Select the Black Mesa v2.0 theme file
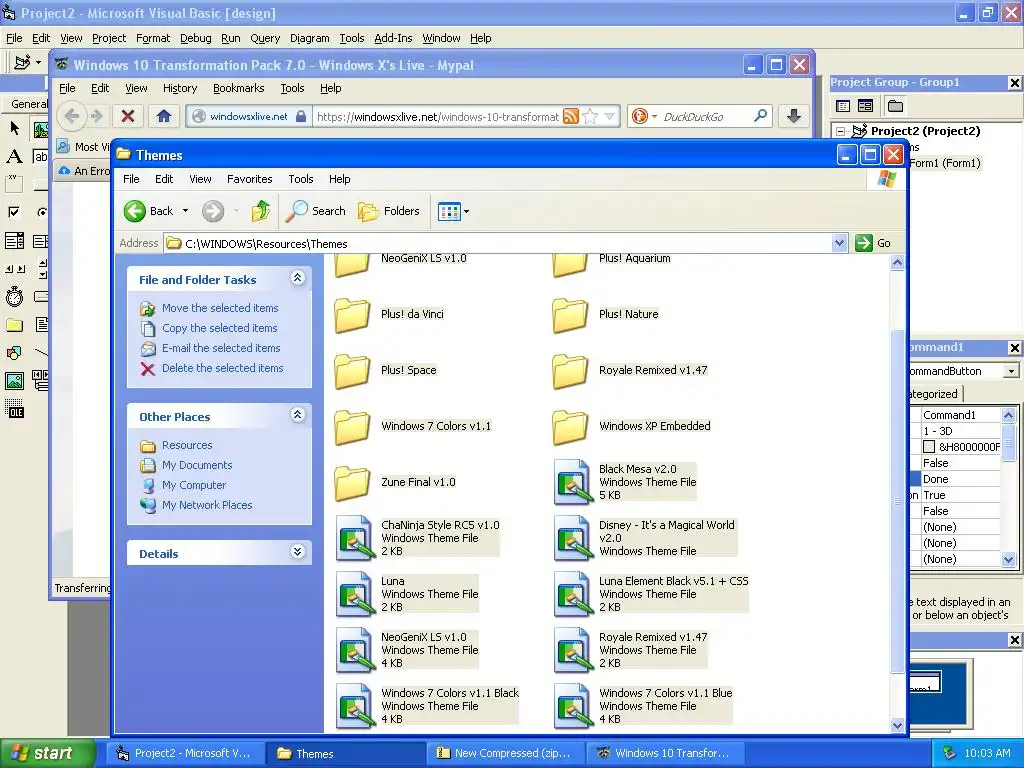1024x768 pixels. click(x=625, y=482)
